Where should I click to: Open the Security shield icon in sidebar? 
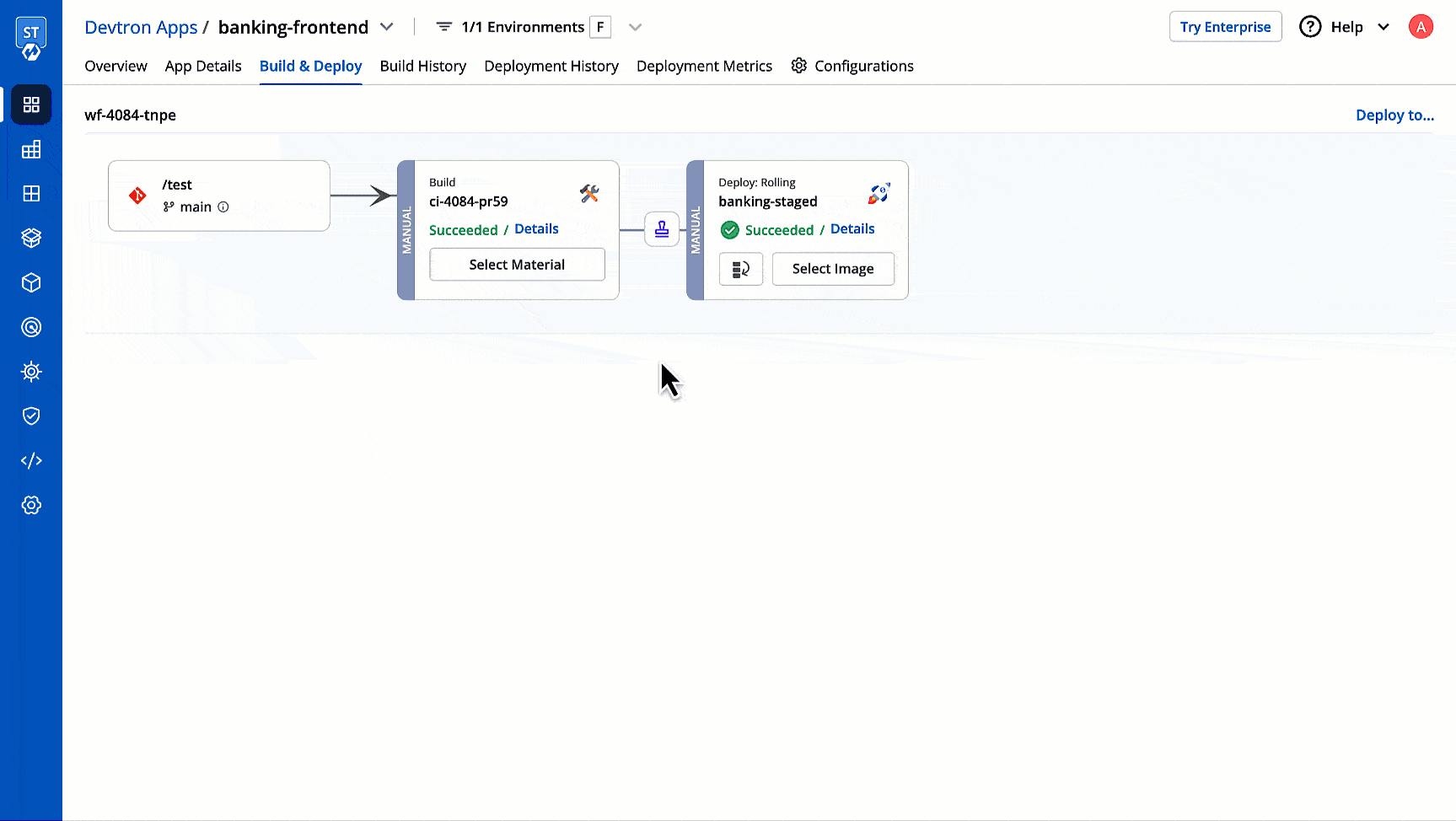click(x=31, y=416)
